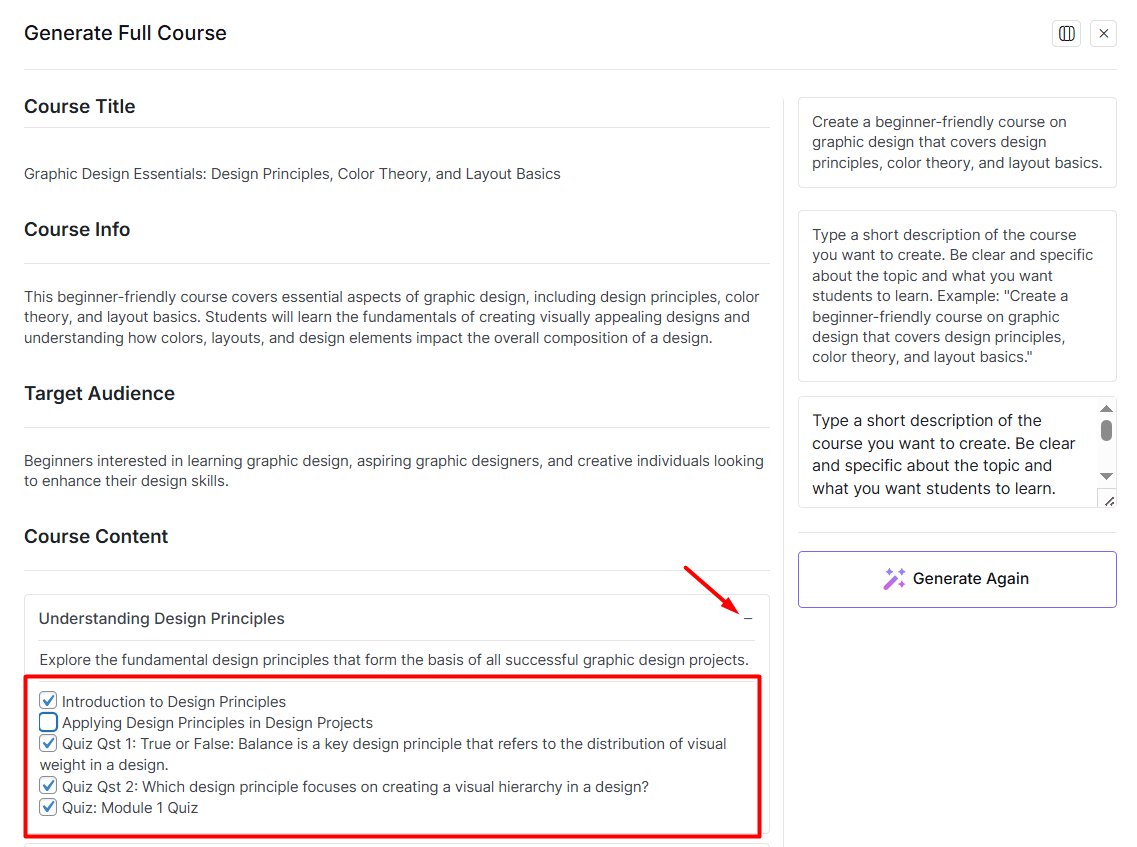Disable the Quiz Qst 2 question
This screenshot has width=1137, height=847.
47,785
